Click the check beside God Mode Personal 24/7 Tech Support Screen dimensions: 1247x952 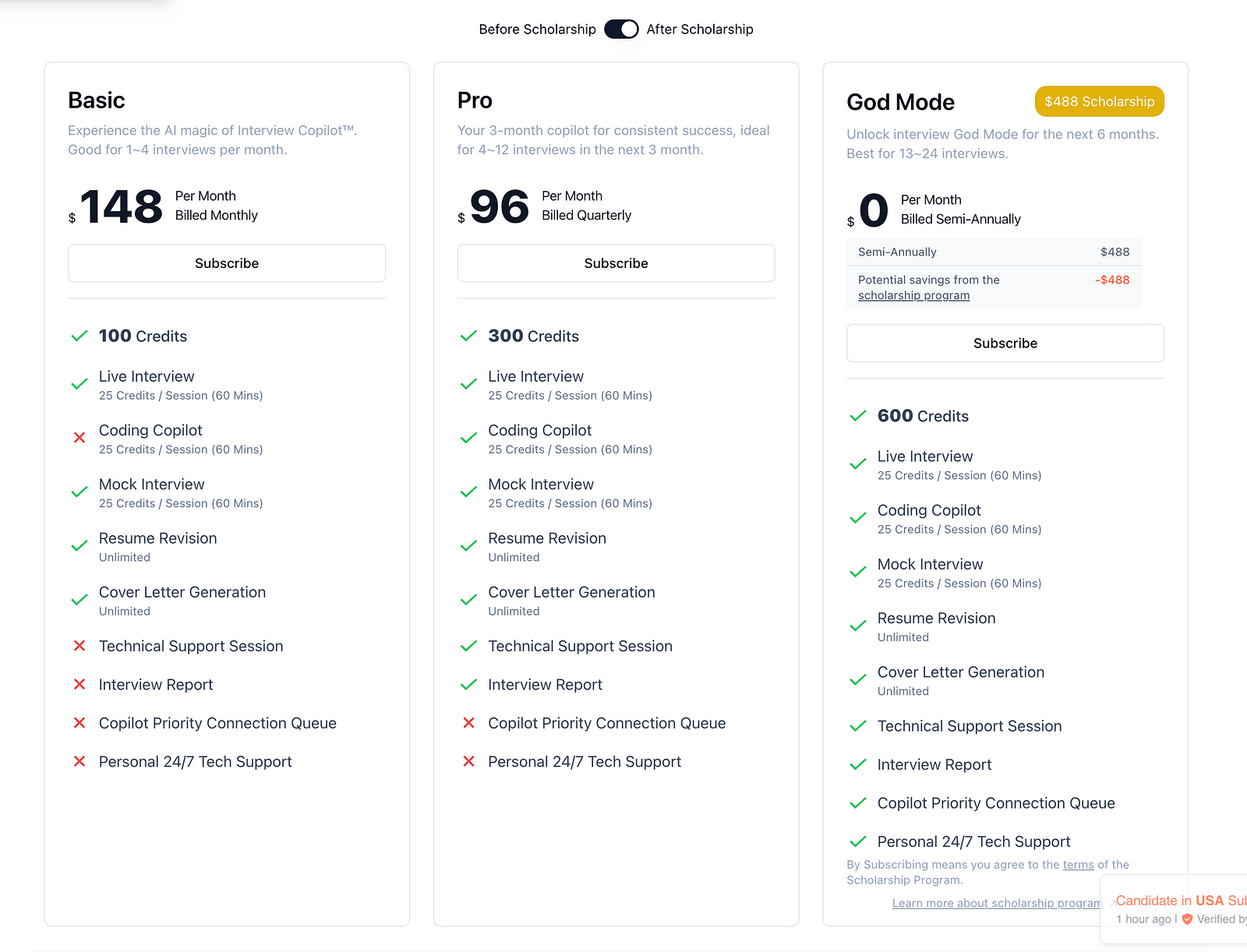(x=858, y=841)
